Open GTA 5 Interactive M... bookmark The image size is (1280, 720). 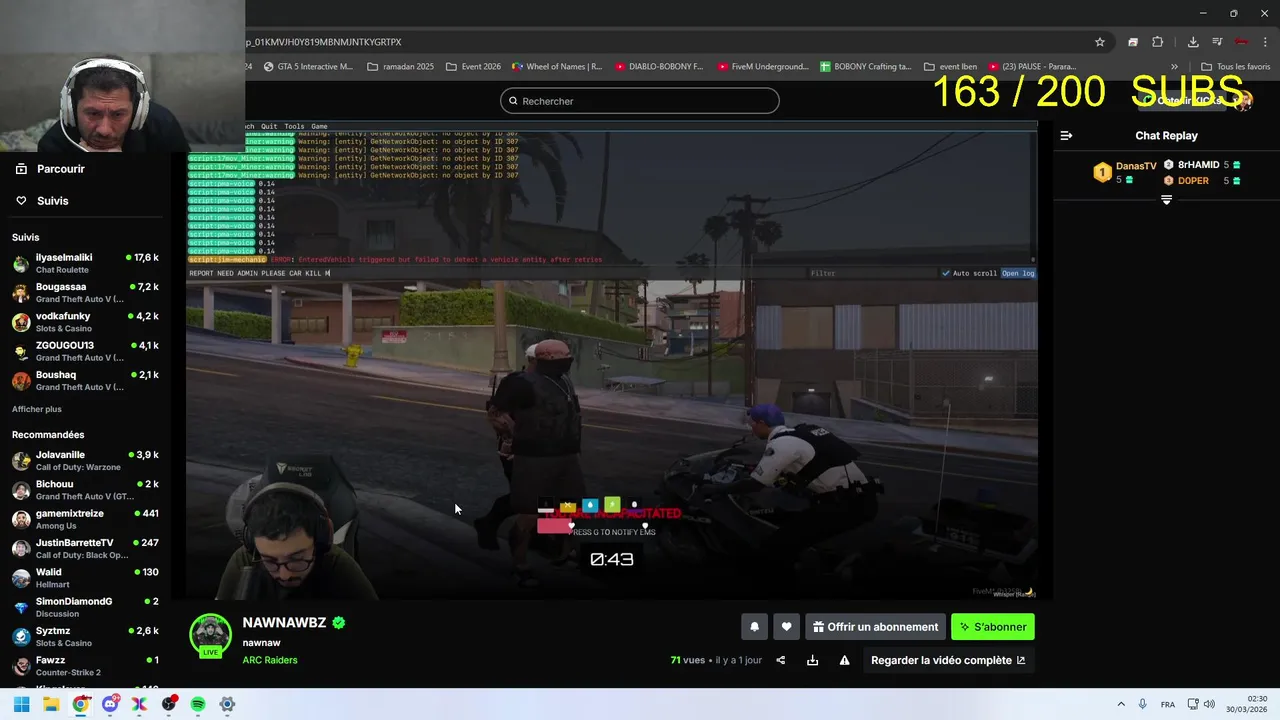pos(308,67)
